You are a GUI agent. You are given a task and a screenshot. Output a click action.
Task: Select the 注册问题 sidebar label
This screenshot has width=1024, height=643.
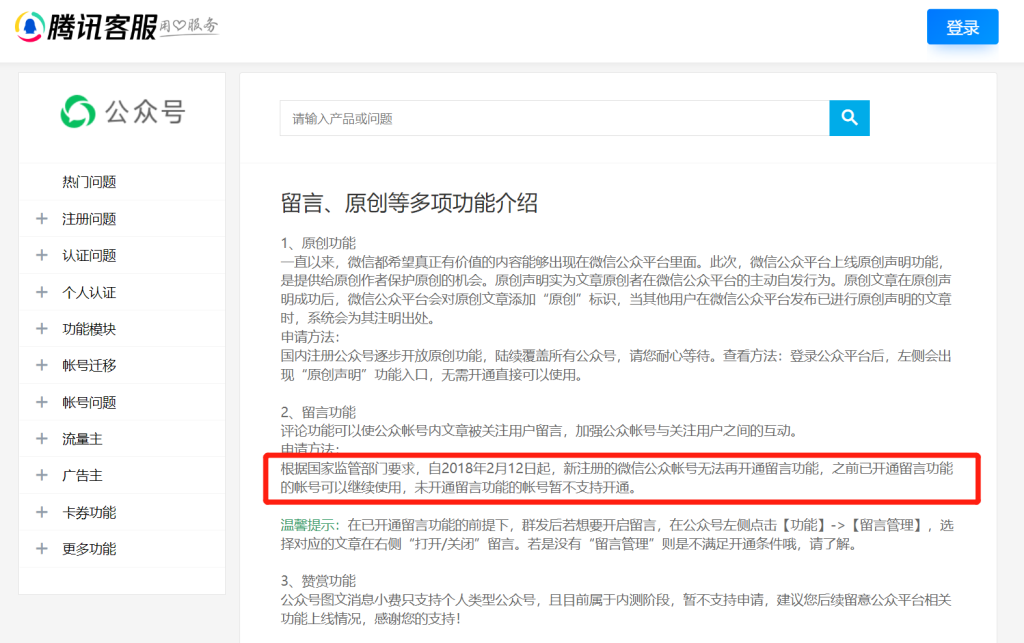click(x=89, y=219)
